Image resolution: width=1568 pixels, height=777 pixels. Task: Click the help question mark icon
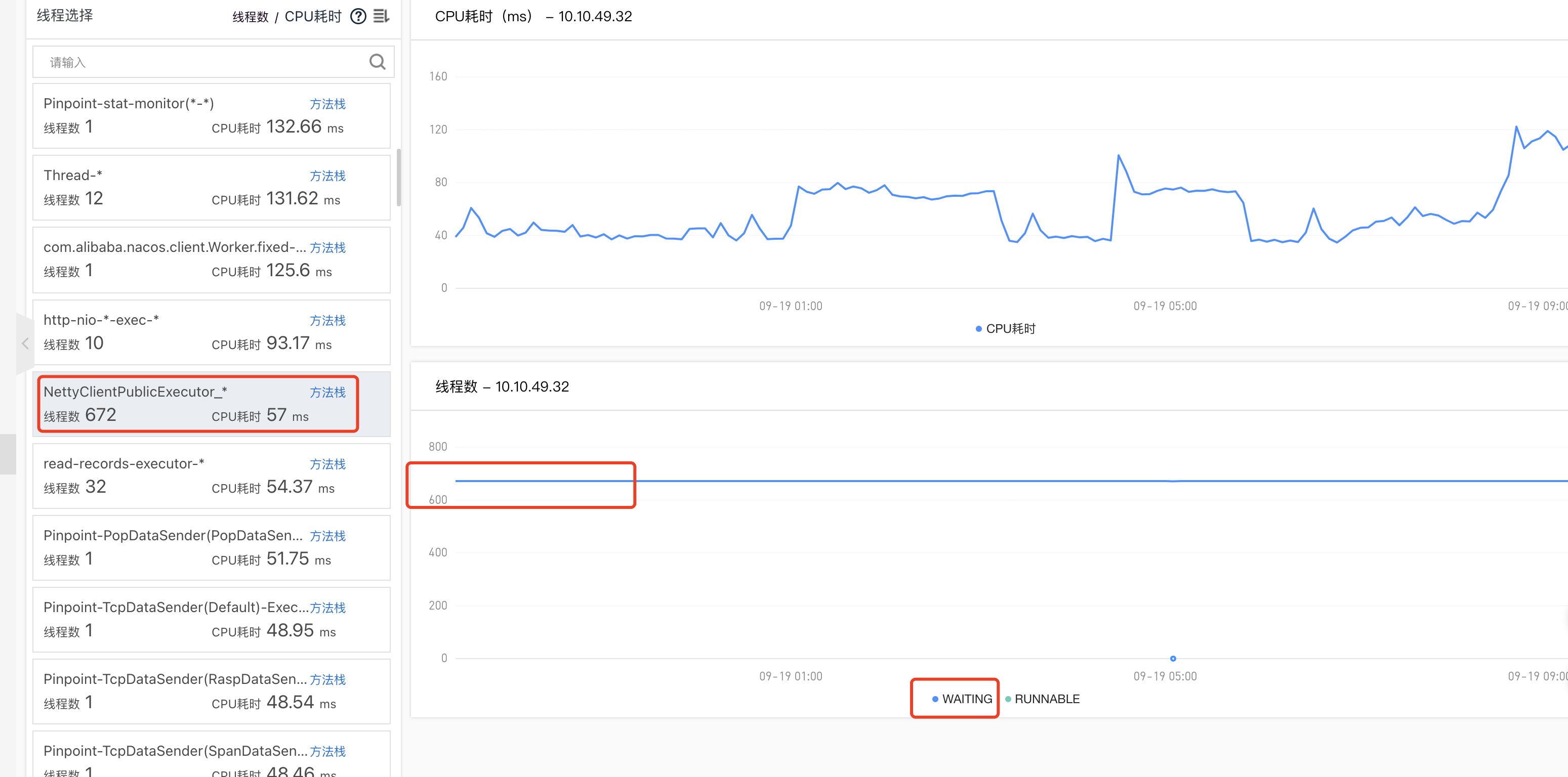[x=358, y=16]
